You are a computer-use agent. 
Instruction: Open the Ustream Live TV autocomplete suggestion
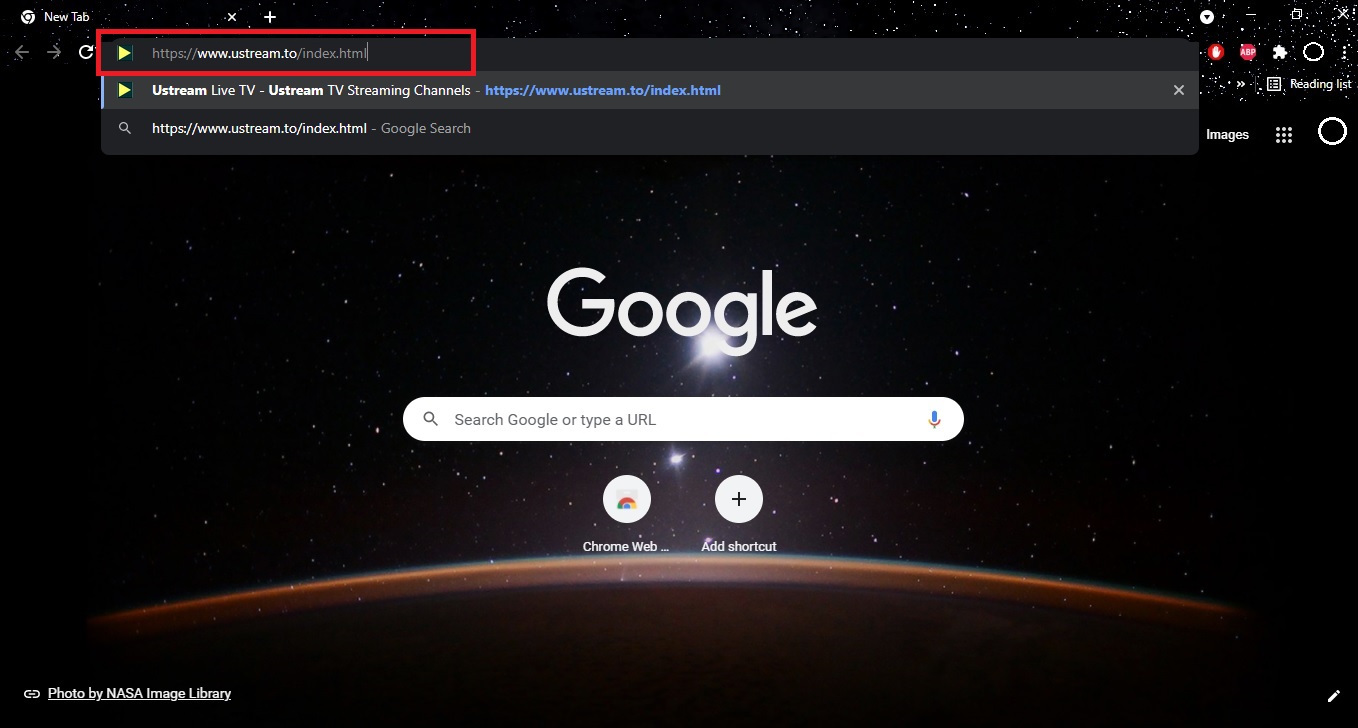650,90
